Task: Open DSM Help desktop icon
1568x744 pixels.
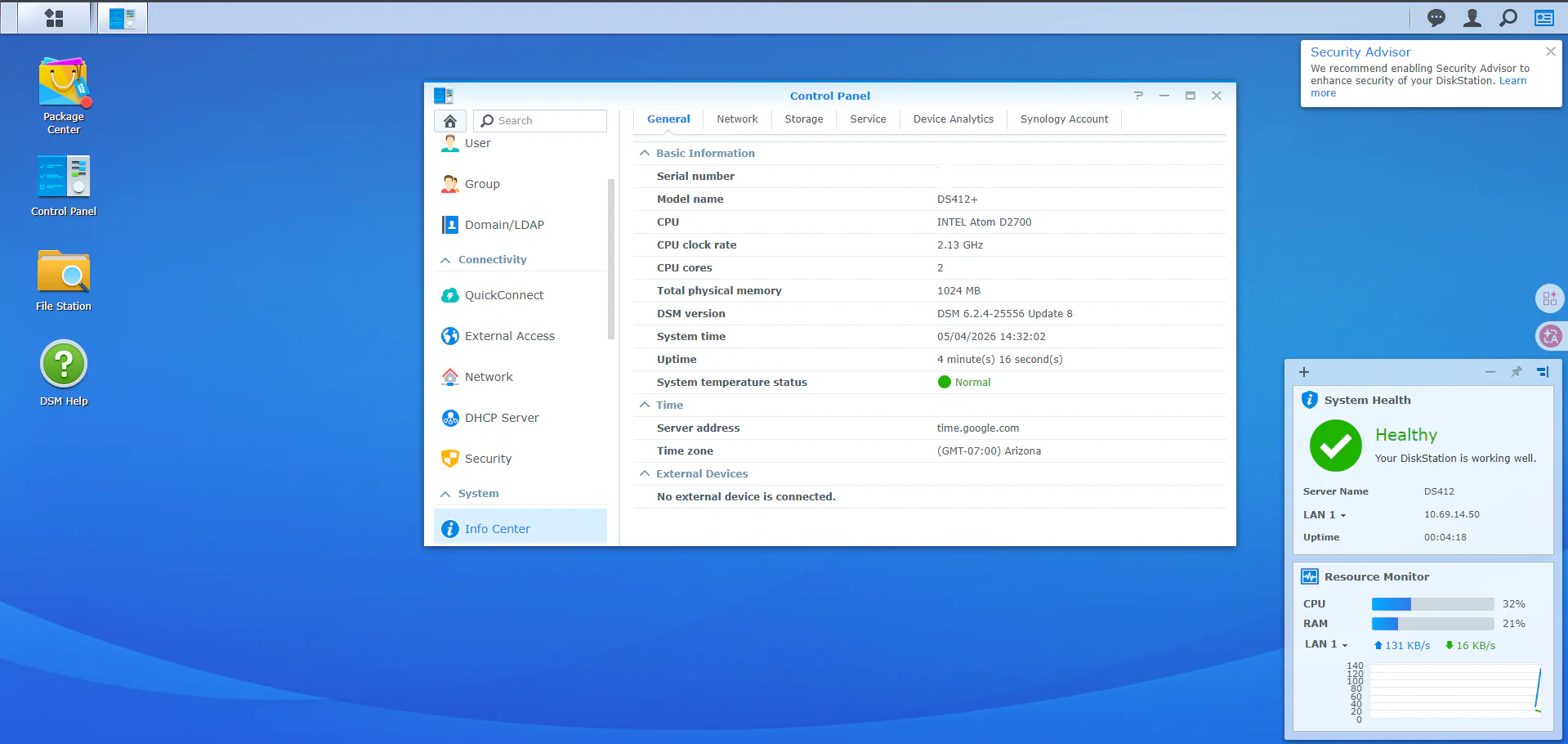Action: (64, 374)
